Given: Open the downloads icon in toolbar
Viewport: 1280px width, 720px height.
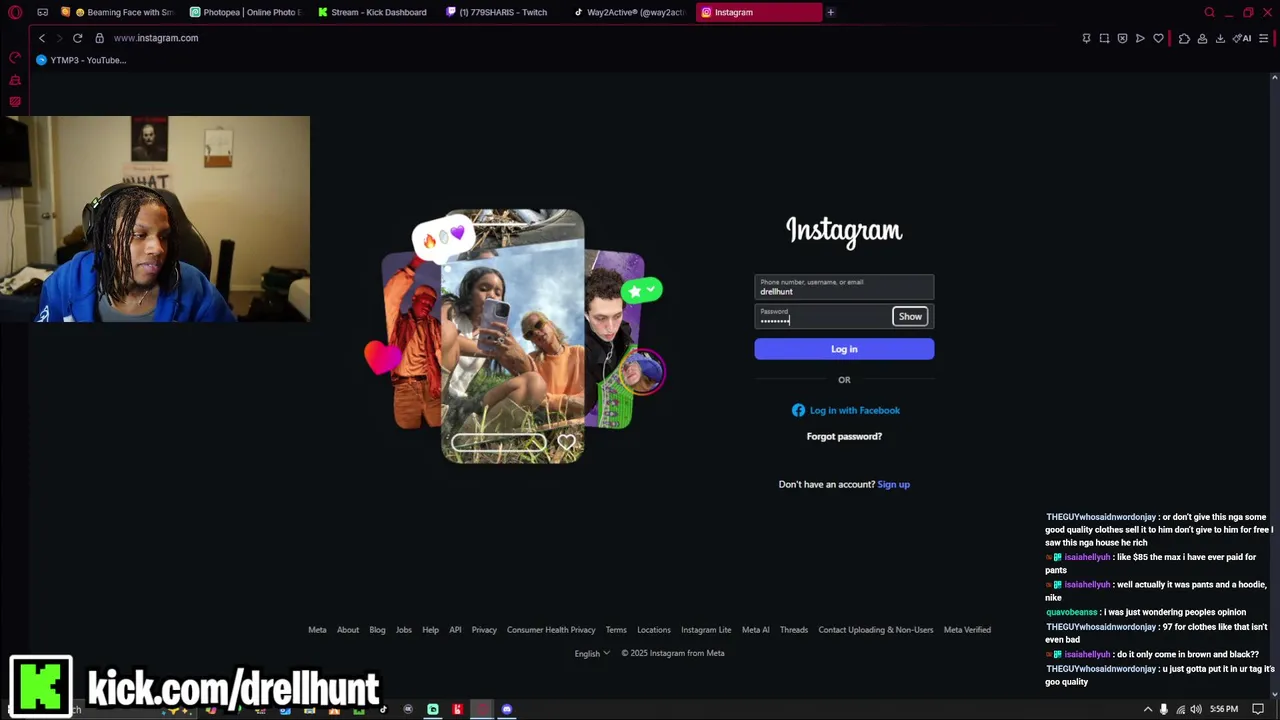Looking at the screenshot, I should coord(1220,38).
